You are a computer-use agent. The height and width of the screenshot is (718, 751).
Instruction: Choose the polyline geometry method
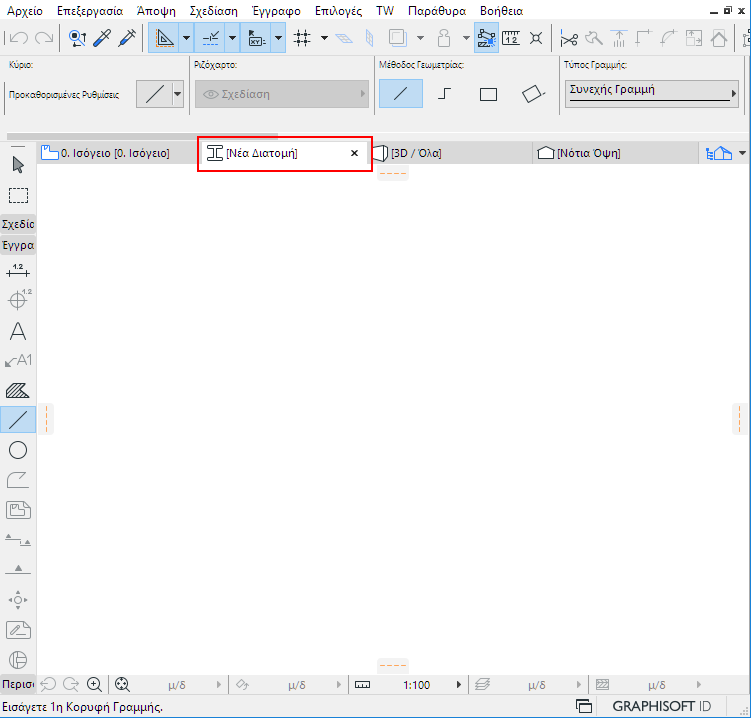444,94
